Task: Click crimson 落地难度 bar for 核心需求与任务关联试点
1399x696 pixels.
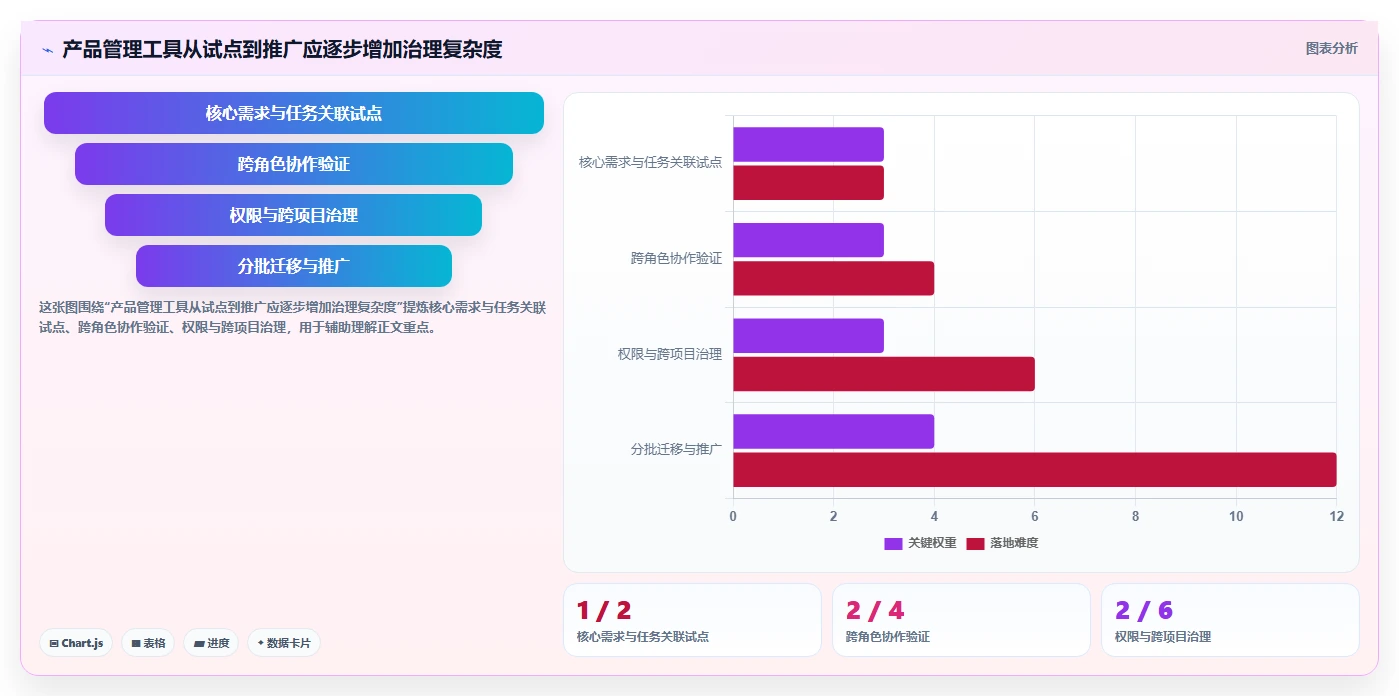Action: coord(808,183)
